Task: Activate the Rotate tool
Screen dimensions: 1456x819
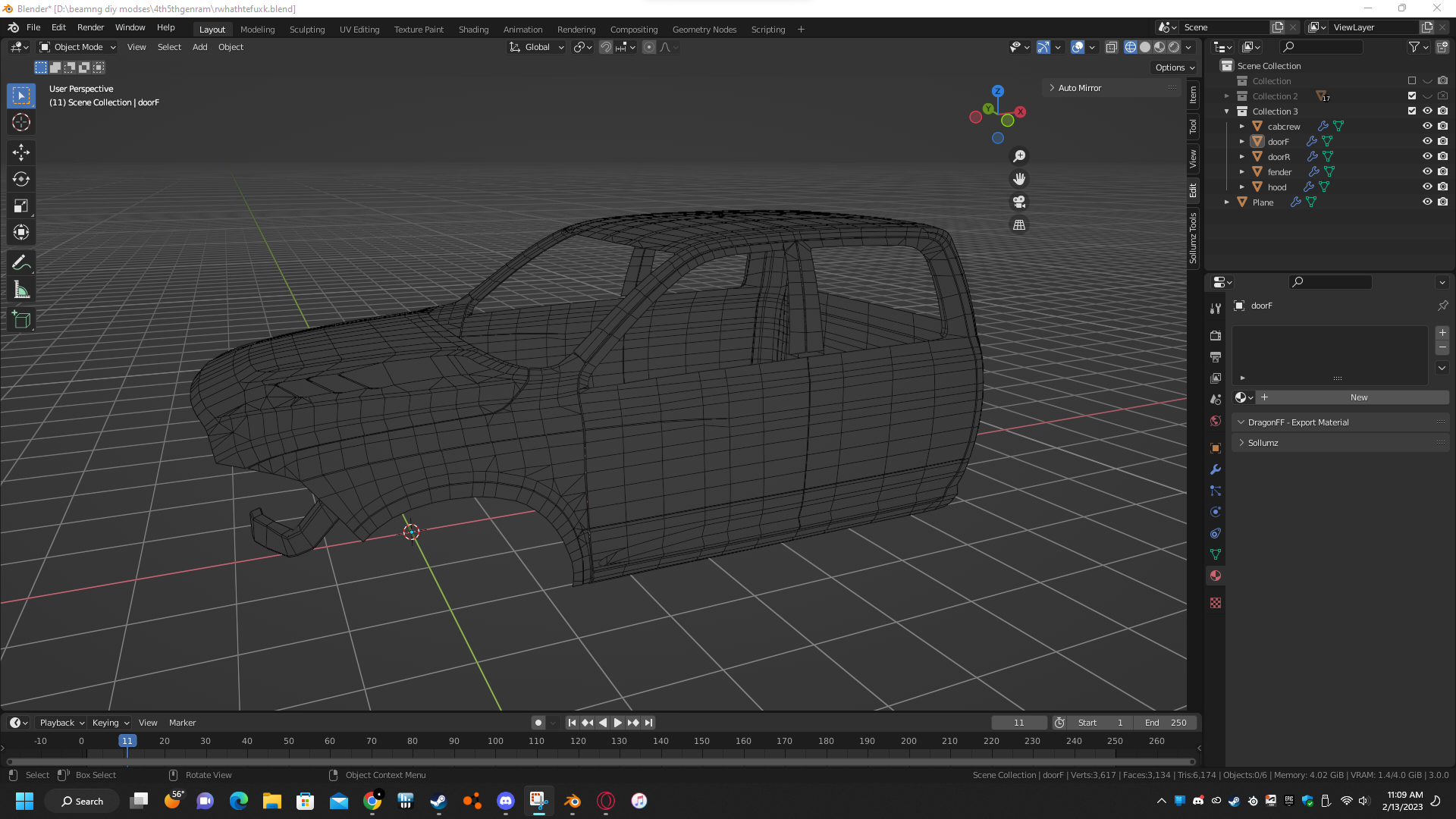Action: pyautogui.click(x=21, y=179)
